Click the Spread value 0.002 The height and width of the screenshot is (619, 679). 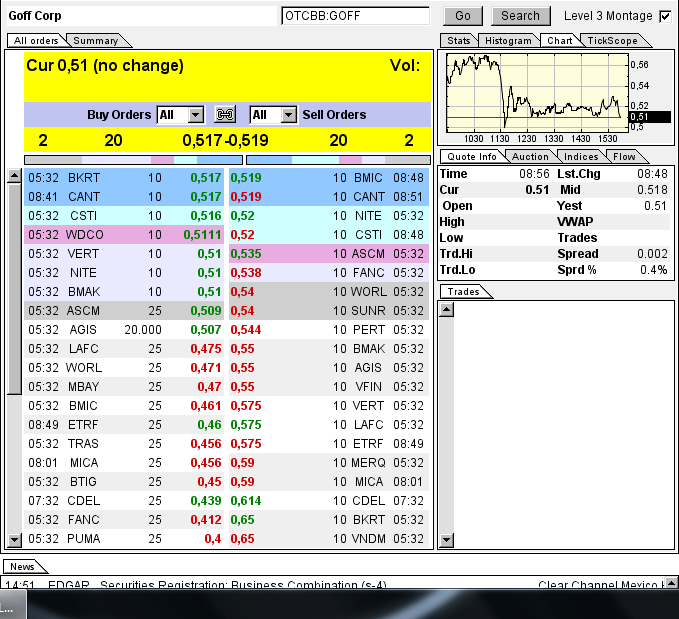(652, 254)
